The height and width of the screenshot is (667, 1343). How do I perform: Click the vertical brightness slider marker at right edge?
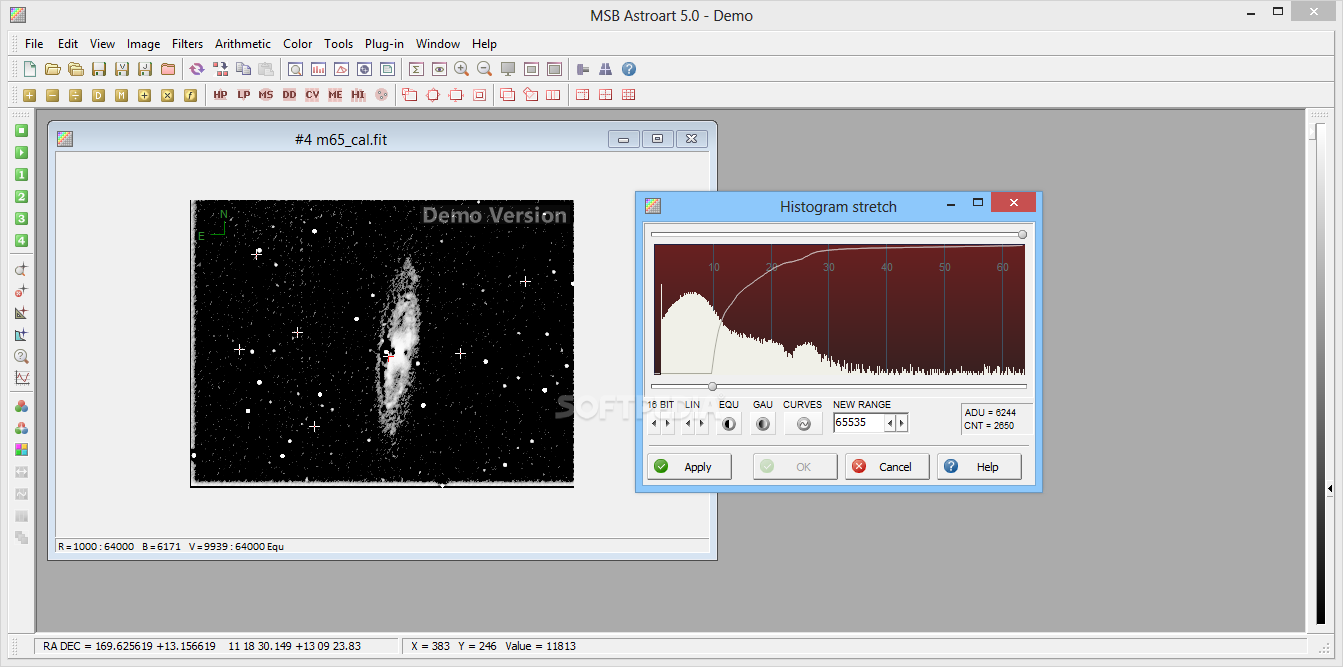pyautogui.click(x=1329, y=488)
